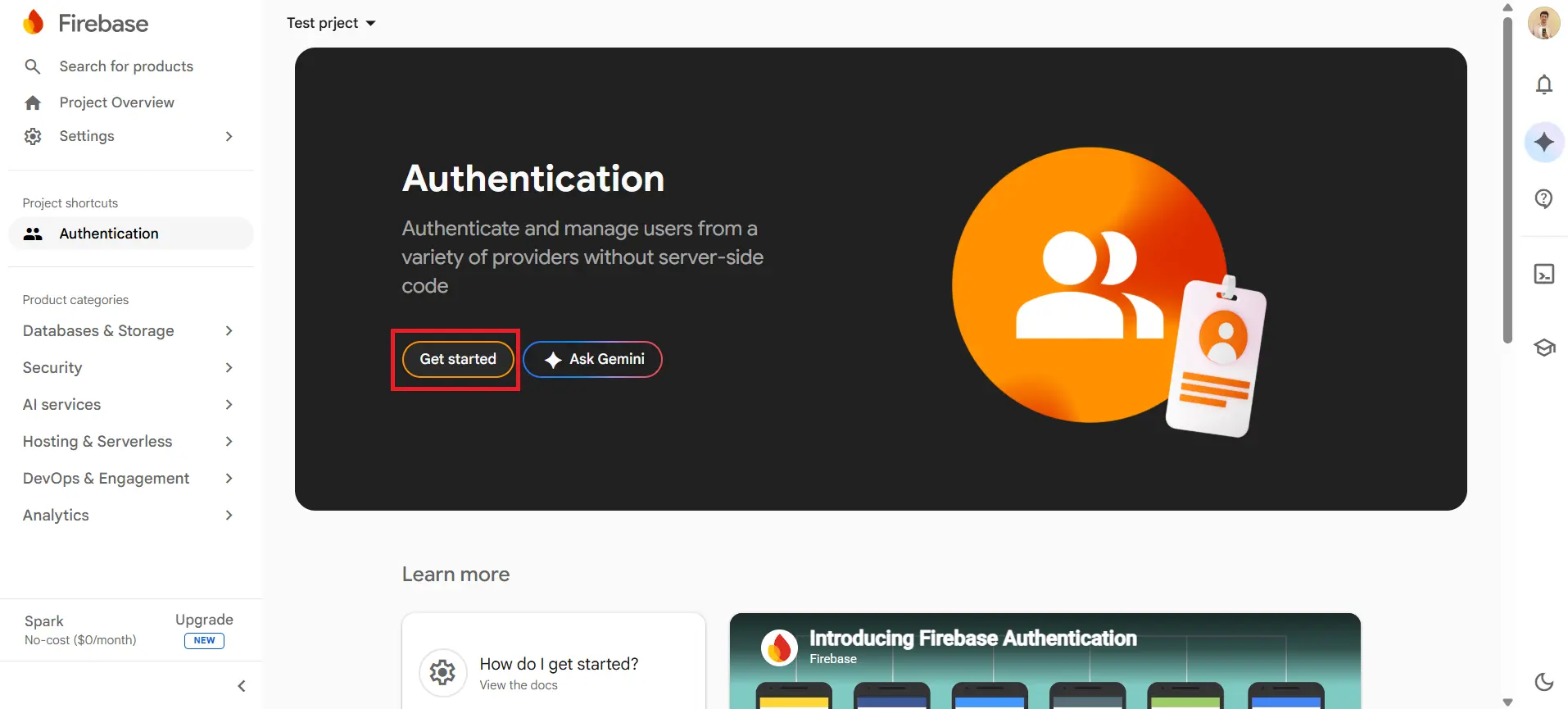
Task: Click Get started for Authentication
Action: click(458, 359)
